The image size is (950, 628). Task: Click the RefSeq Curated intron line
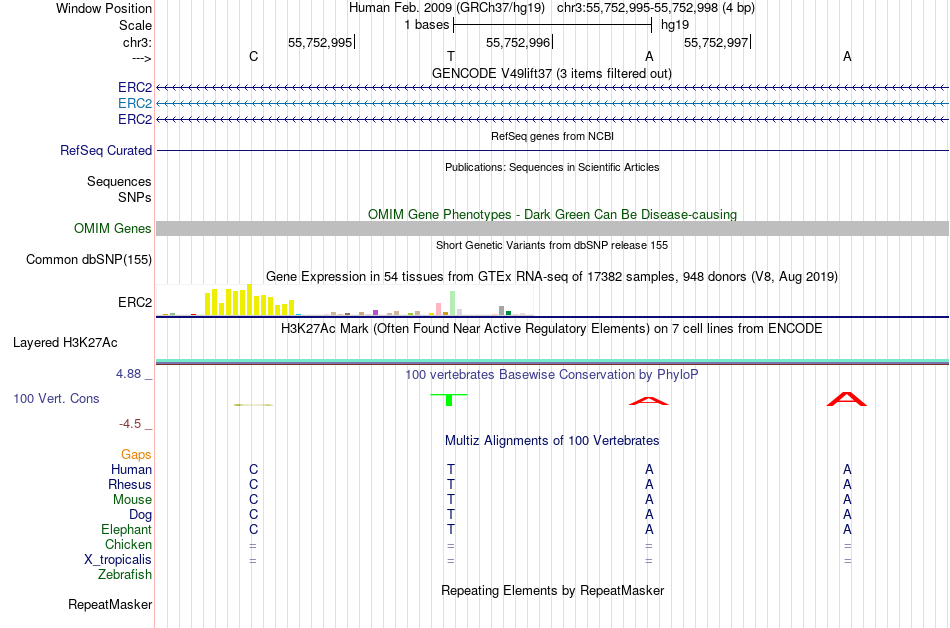552,150
